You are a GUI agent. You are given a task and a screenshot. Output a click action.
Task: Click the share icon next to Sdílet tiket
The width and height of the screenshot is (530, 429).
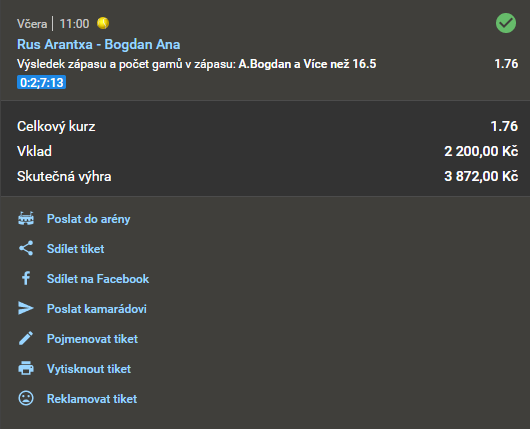26,248
